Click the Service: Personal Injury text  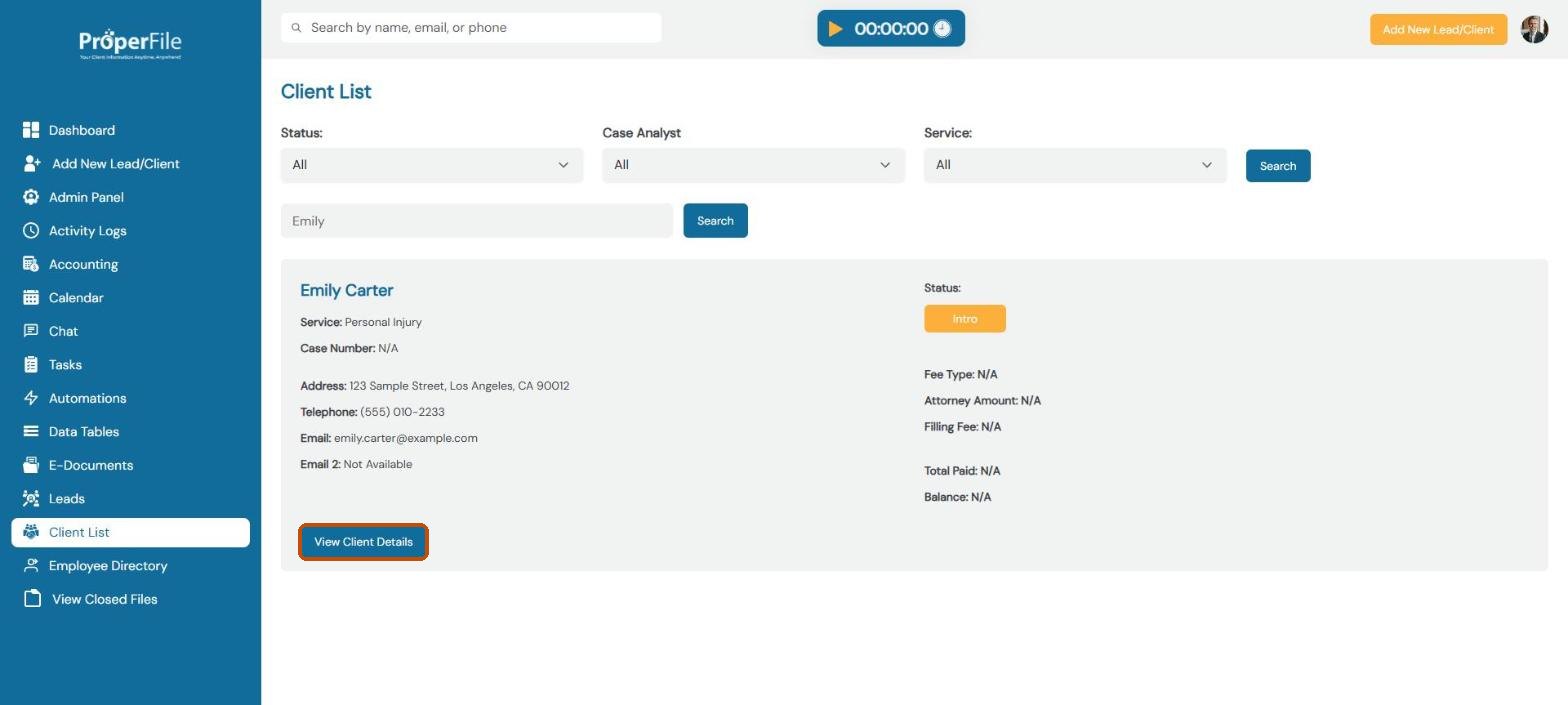click(x=361, y=322)
